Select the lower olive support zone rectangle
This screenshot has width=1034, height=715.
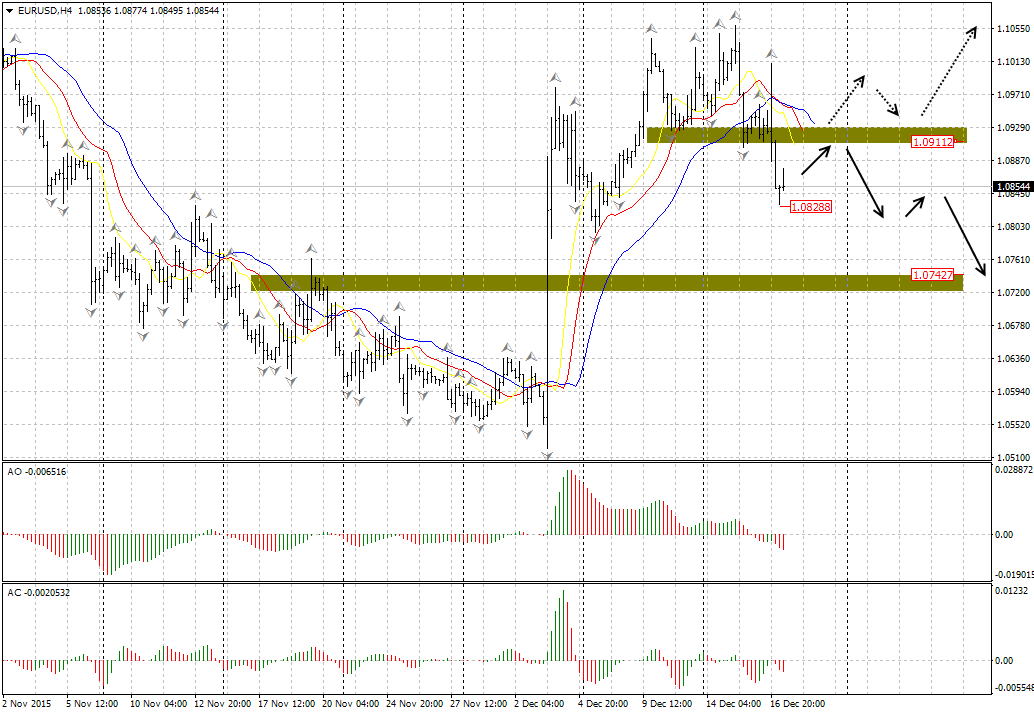(x=600, y=283)
